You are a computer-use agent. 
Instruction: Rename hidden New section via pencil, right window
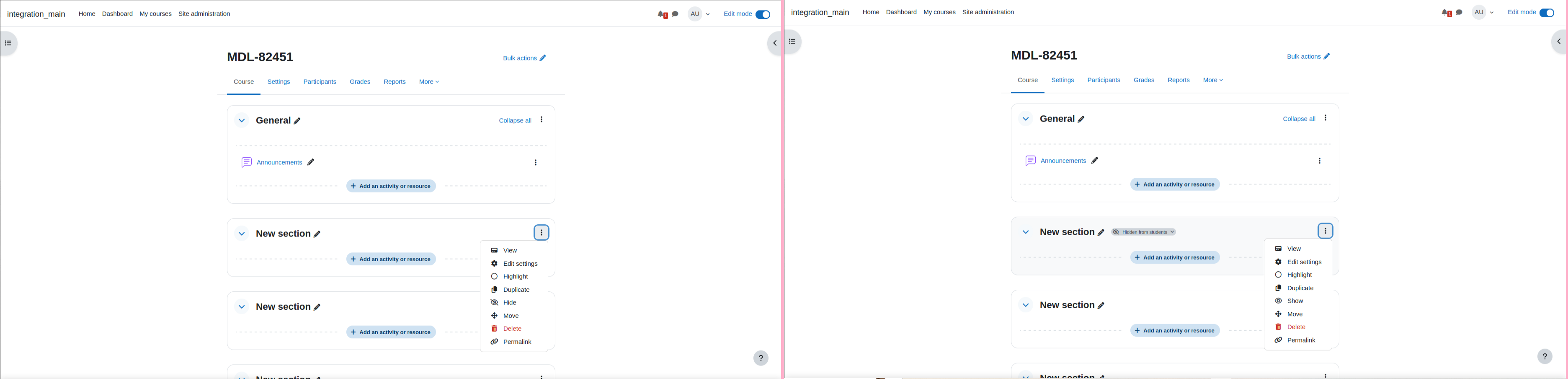pos(1101,233)
